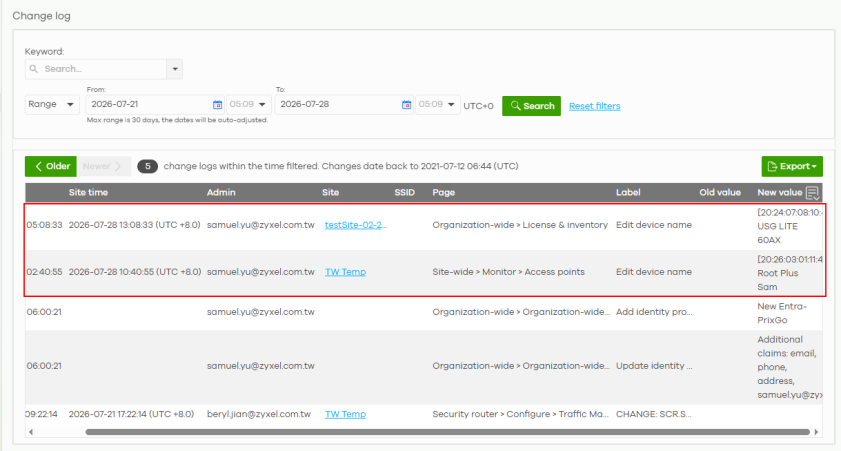841x451 pixels.
Task: Click the Site time column header
Action: pos(88,193)
